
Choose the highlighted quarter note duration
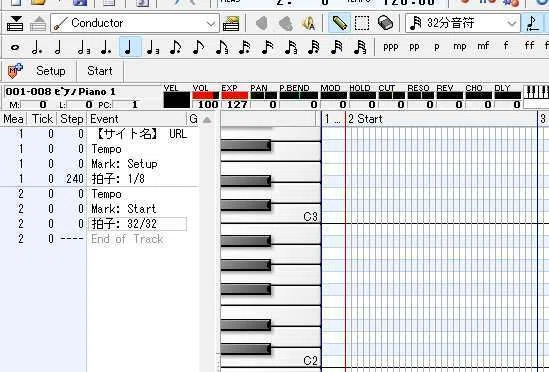130,47
